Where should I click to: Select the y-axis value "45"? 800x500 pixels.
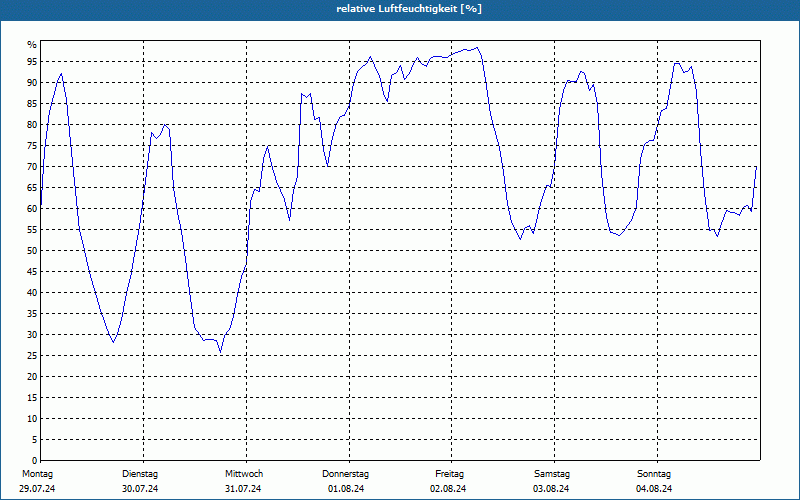coord(32,271)
